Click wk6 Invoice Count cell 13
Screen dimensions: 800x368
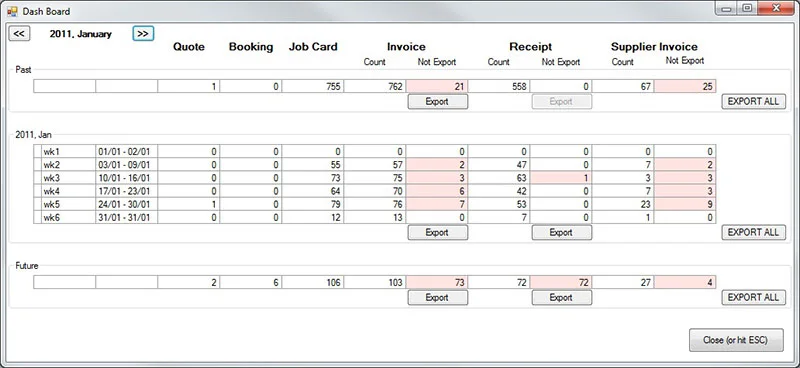coord(375,218)
